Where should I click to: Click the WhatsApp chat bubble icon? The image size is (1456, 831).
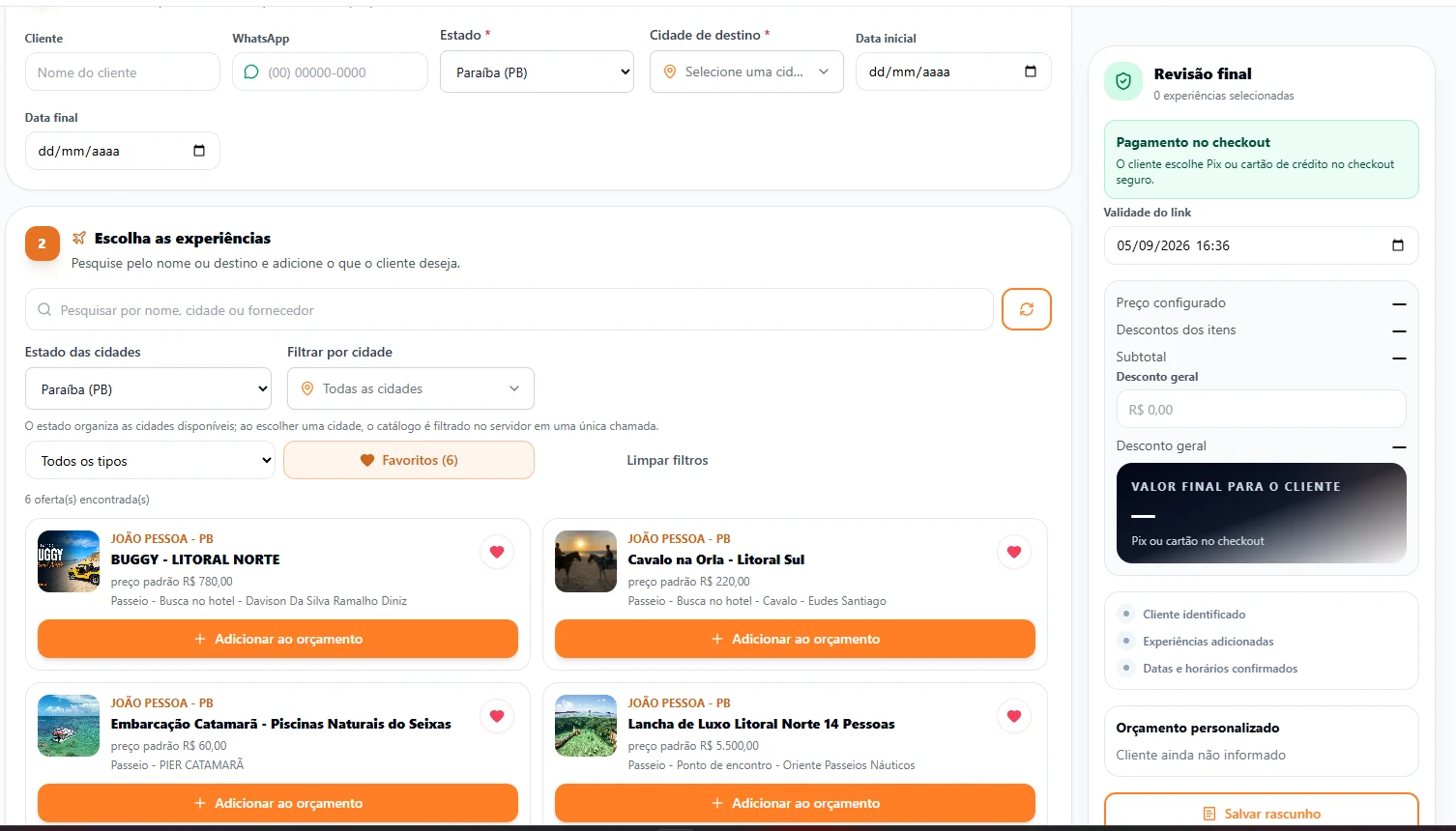tap(251, 72)
